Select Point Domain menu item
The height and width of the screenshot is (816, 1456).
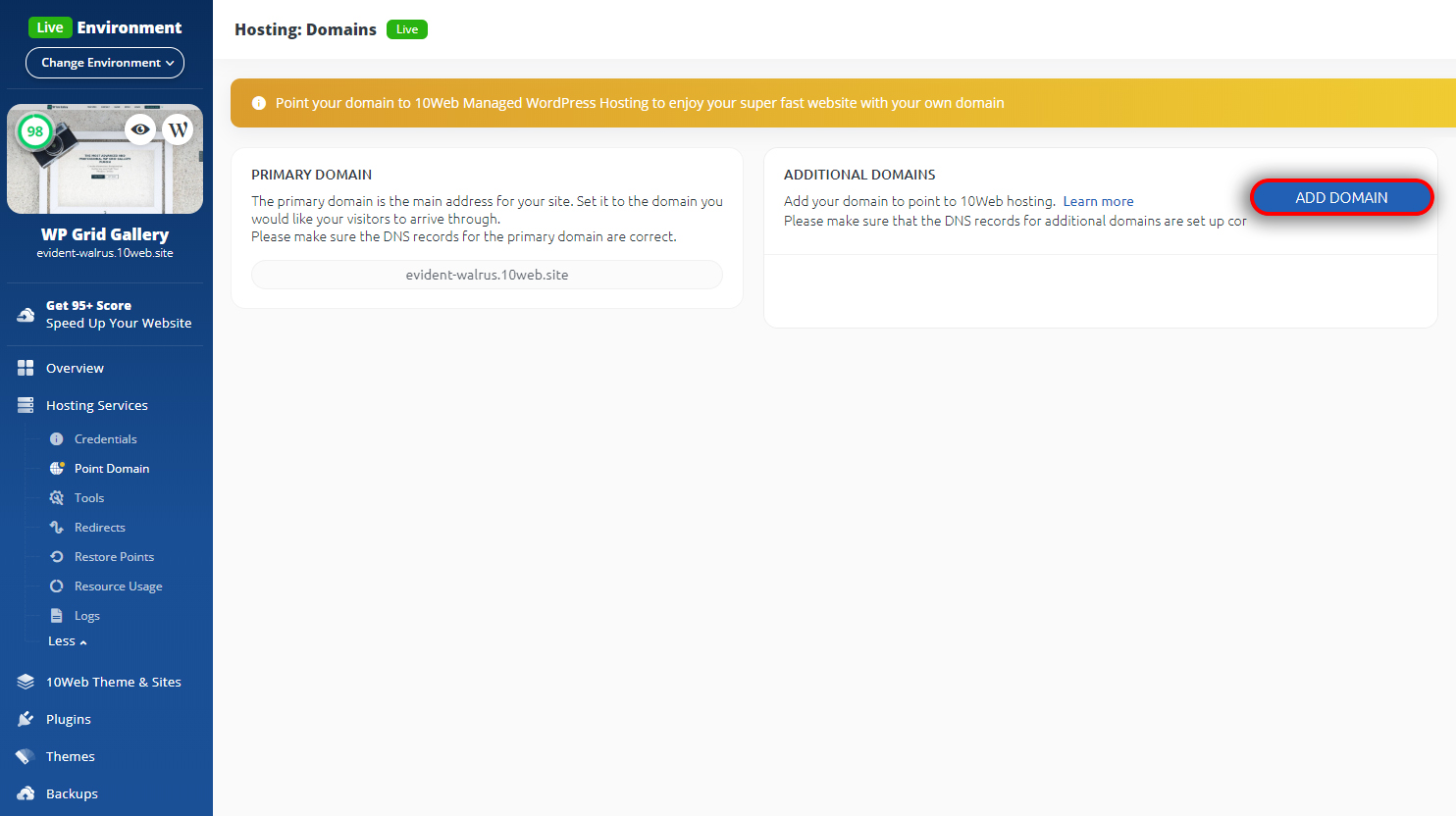tap(112, 469)
